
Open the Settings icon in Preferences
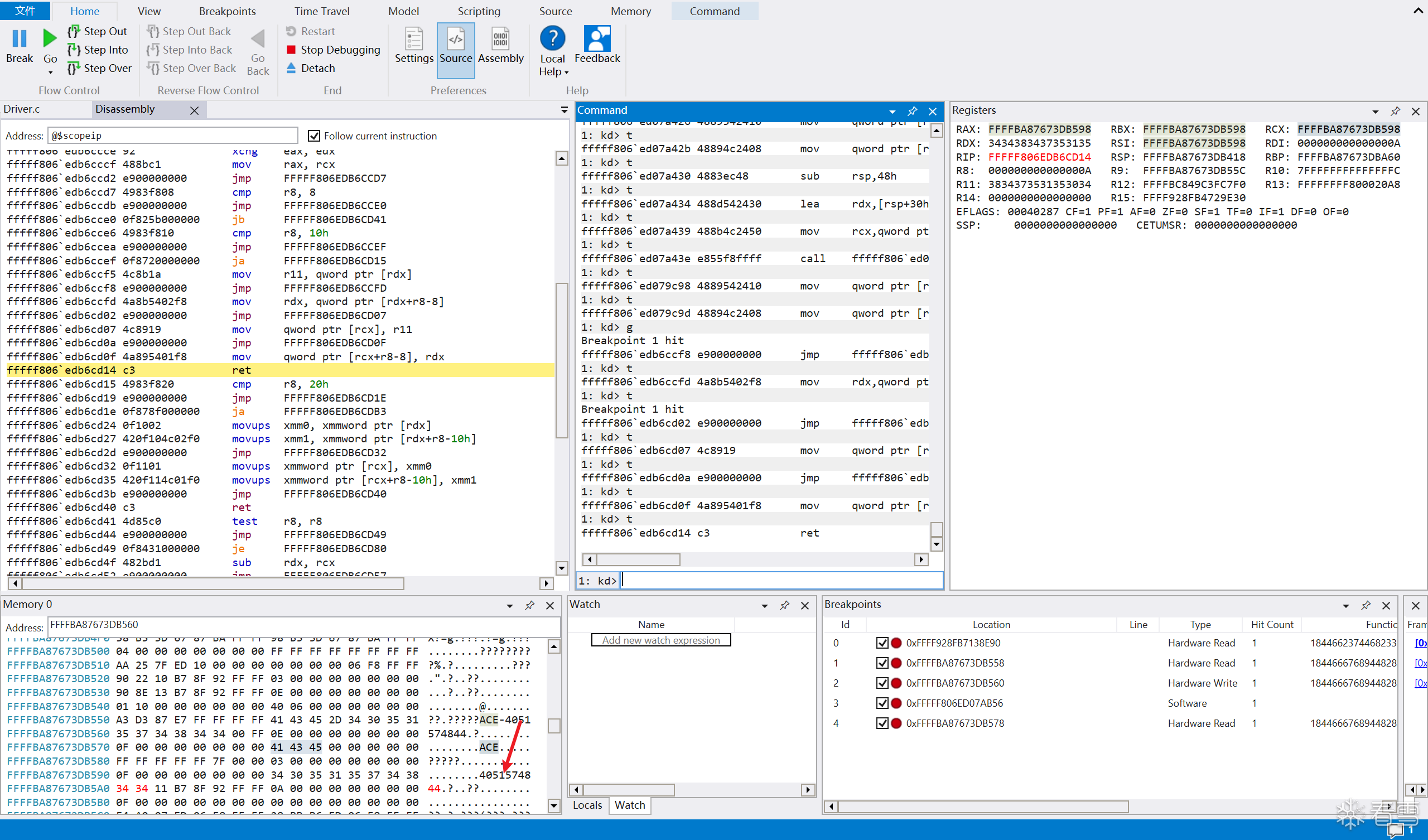point(414,38)
